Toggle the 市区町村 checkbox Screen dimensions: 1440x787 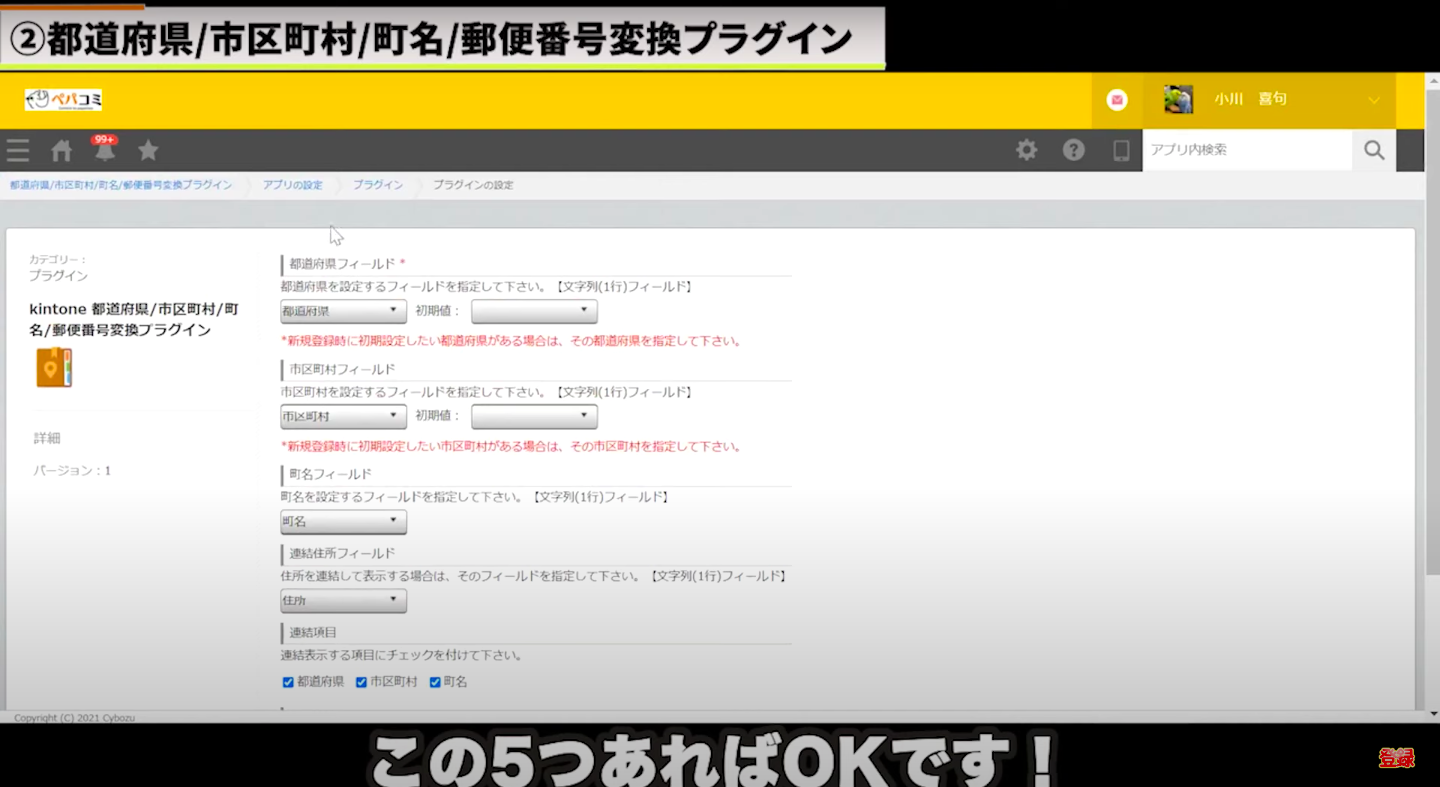pyautogui.click(x=362, y=682)
